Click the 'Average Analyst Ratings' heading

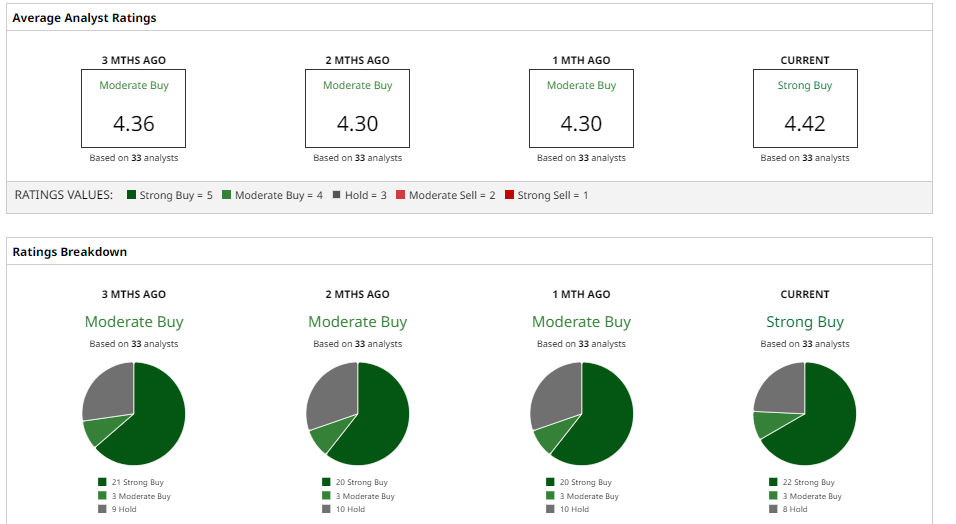coord(84,18)
